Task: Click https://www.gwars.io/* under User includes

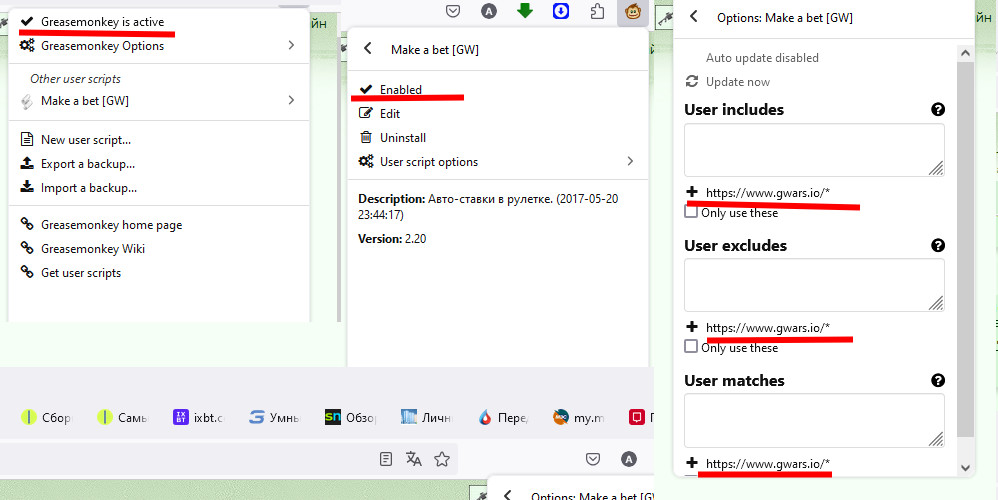Action: 768,193
